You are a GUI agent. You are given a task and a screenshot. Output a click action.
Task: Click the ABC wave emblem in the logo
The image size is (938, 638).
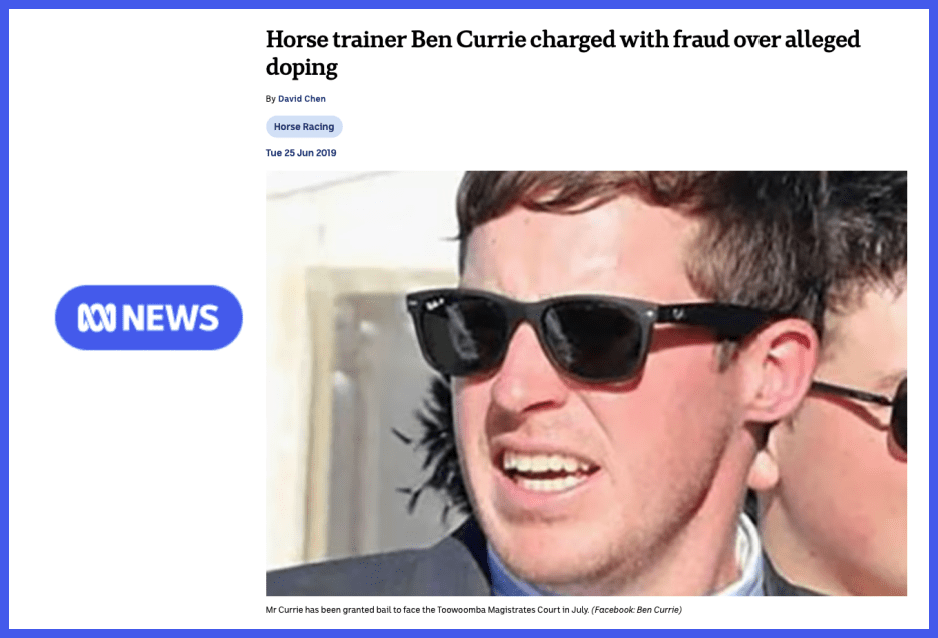click(96, 318)
